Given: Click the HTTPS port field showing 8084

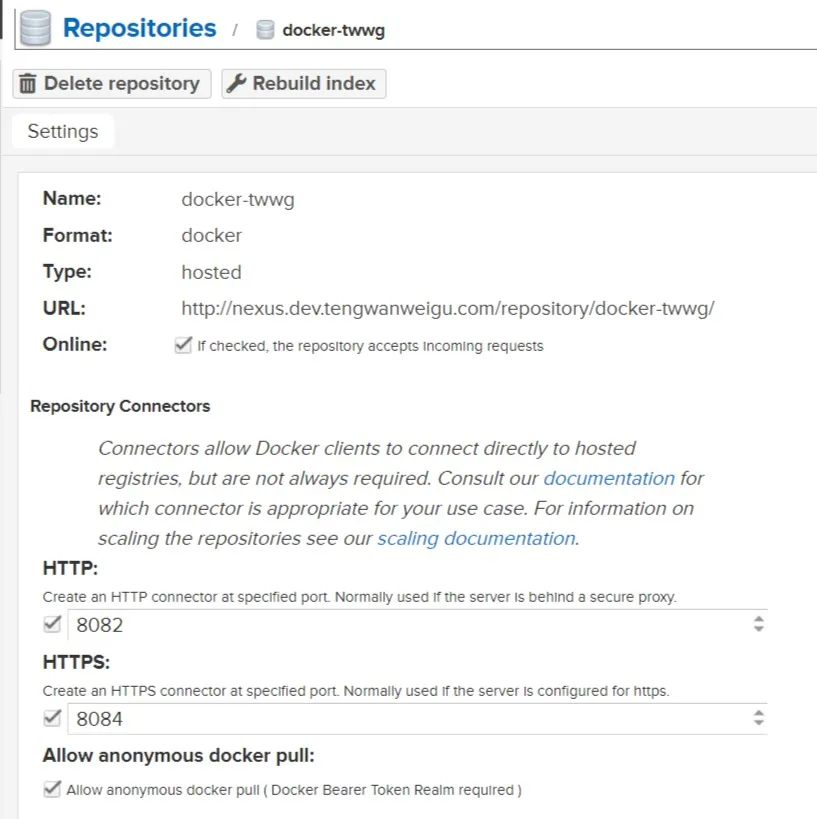Looking at the screenshot, I should point(400,718).
